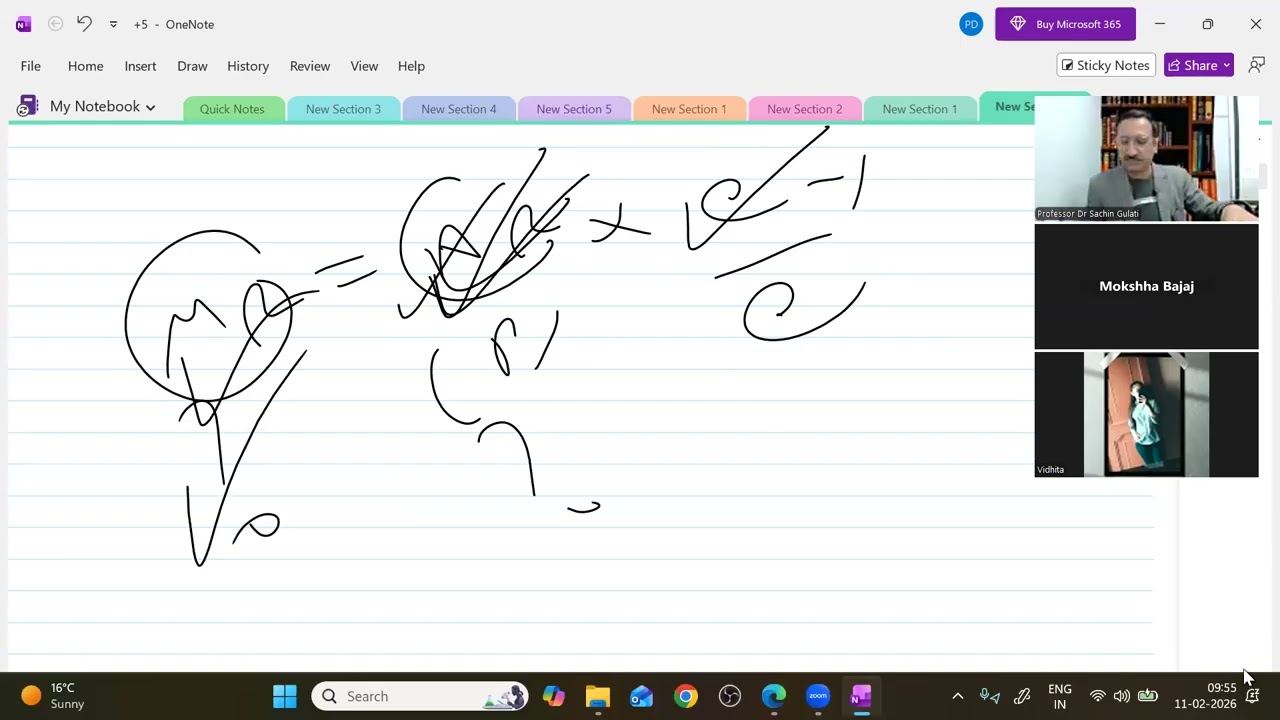Click the microphone in-use tray icon
This screenshot has width=1280, height=720.
click(x=989, y=696)
